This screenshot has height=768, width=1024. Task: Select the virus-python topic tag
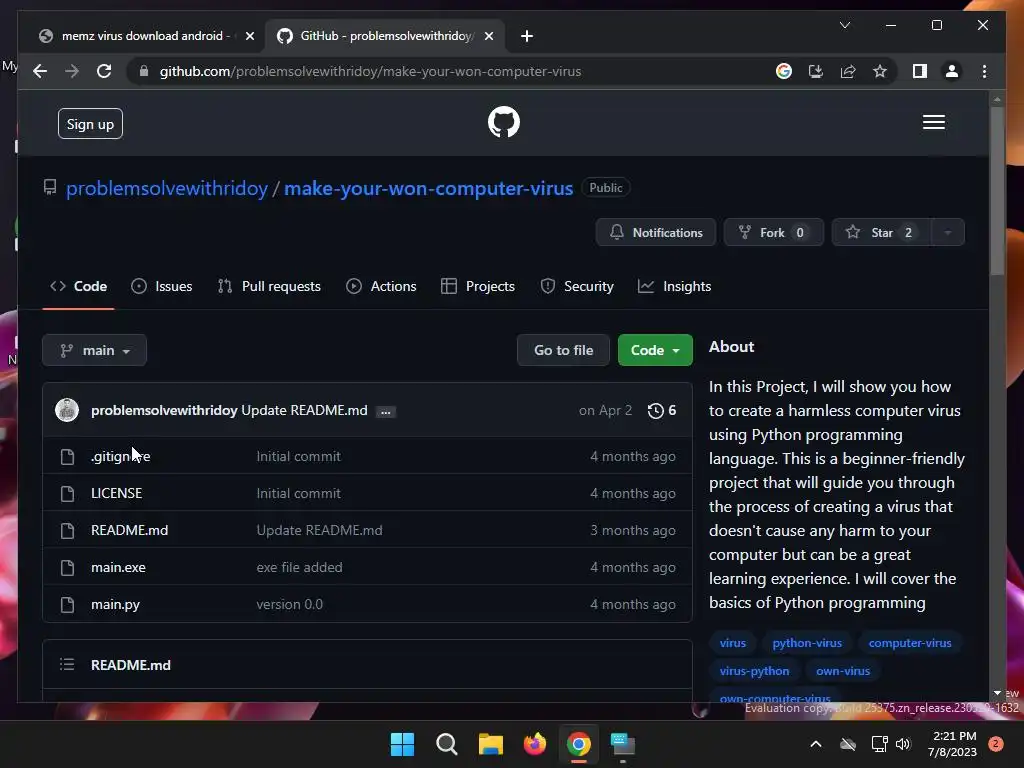(x=754, y=671)
